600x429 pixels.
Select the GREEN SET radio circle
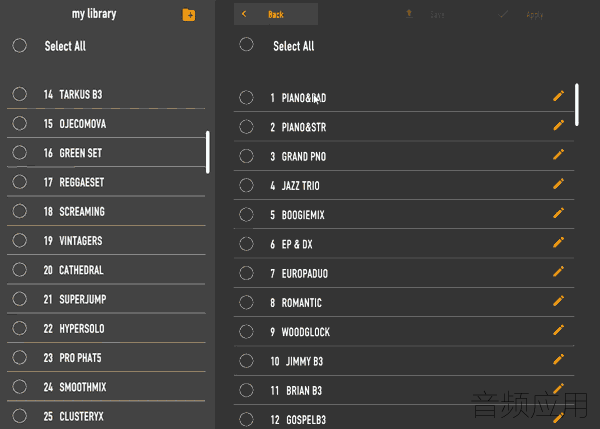(19, 153)
